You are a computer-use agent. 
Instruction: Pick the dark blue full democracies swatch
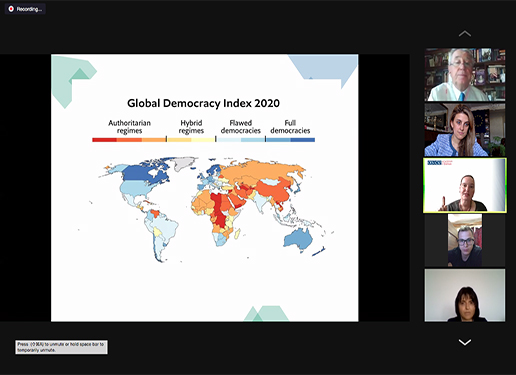pos(303,140)
